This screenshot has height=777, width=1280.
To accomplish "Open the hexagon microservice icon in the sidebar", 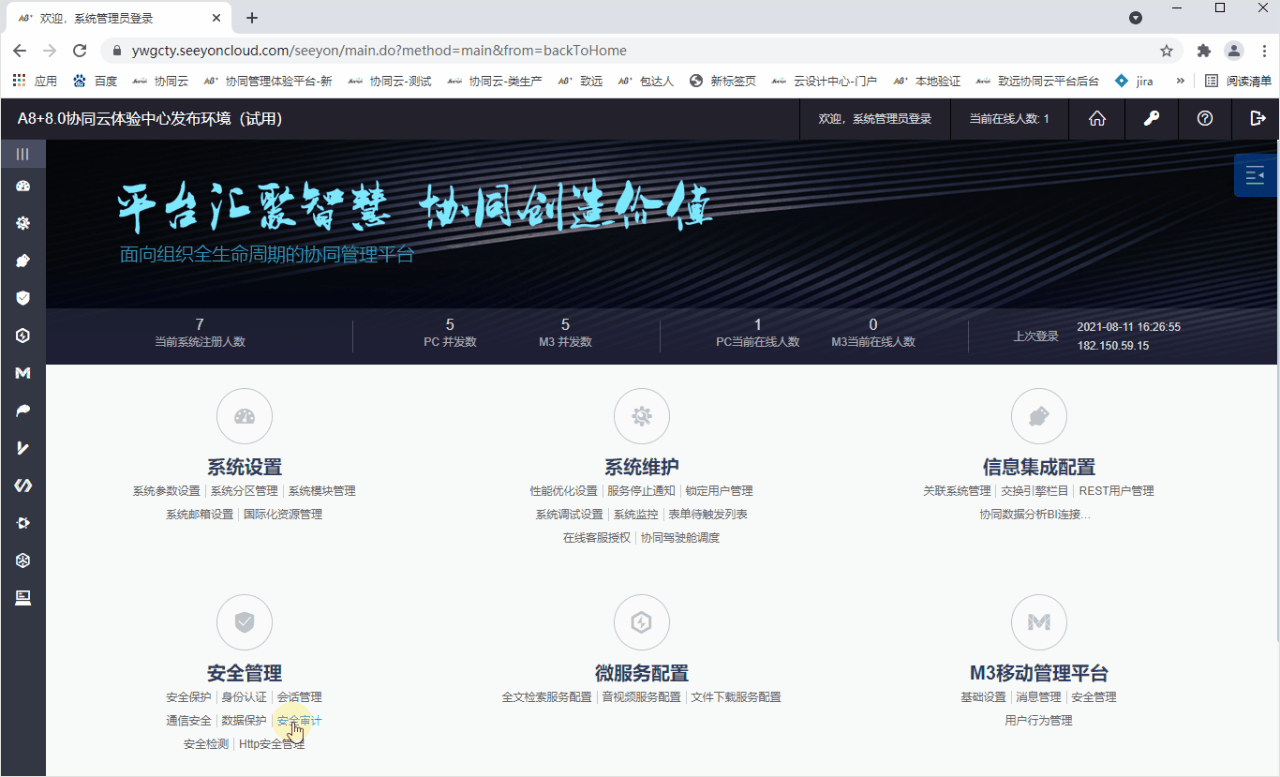I will [x=22, y=335].
